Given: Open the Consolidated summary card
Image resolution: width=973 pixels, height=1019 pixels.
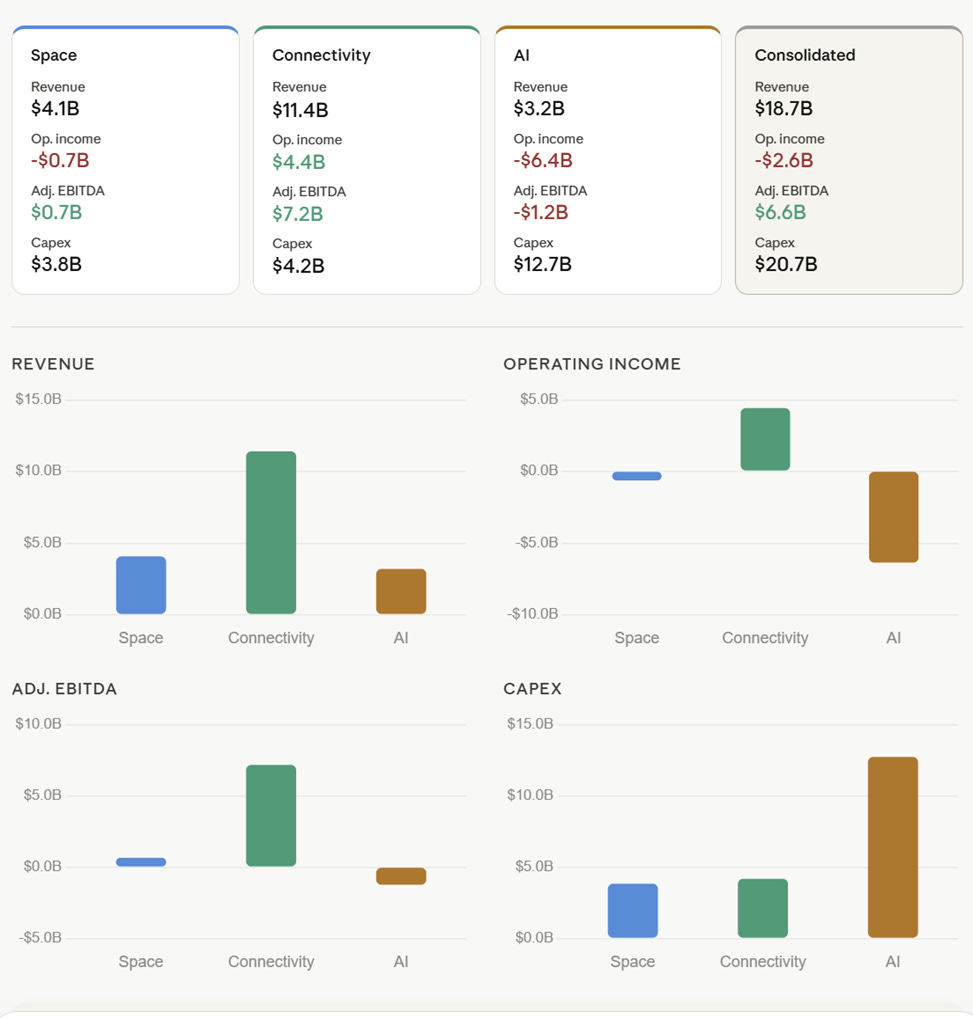Looking at the screenshot, I should click(x=849, y=160).
